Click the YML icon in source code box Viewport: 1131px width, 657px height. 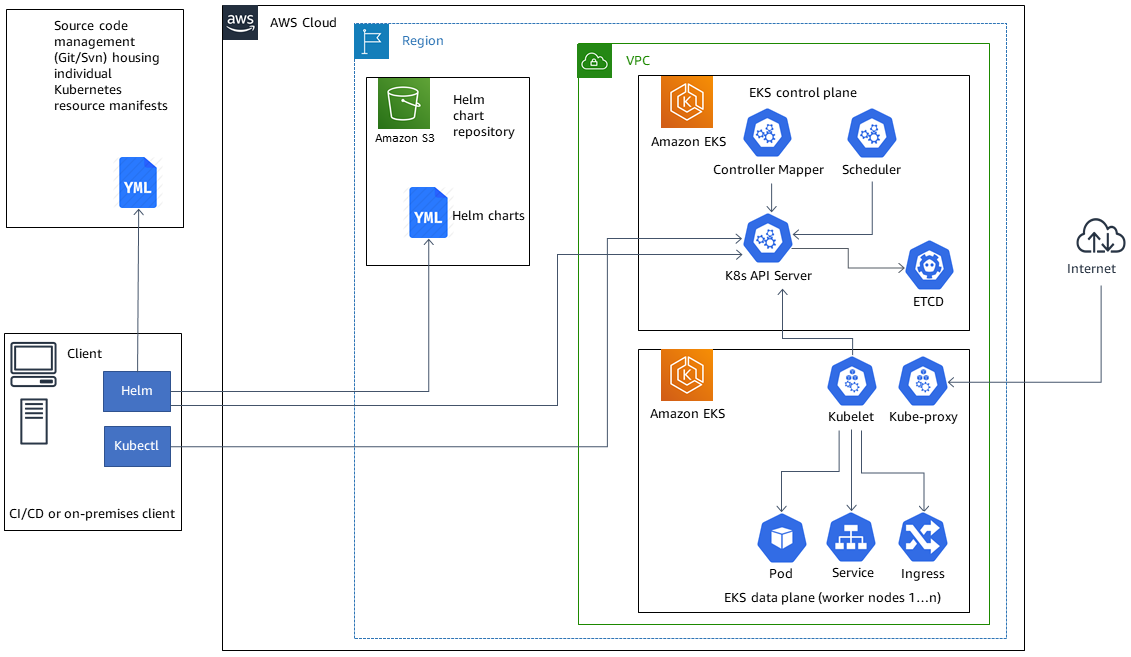pos(137,183)
